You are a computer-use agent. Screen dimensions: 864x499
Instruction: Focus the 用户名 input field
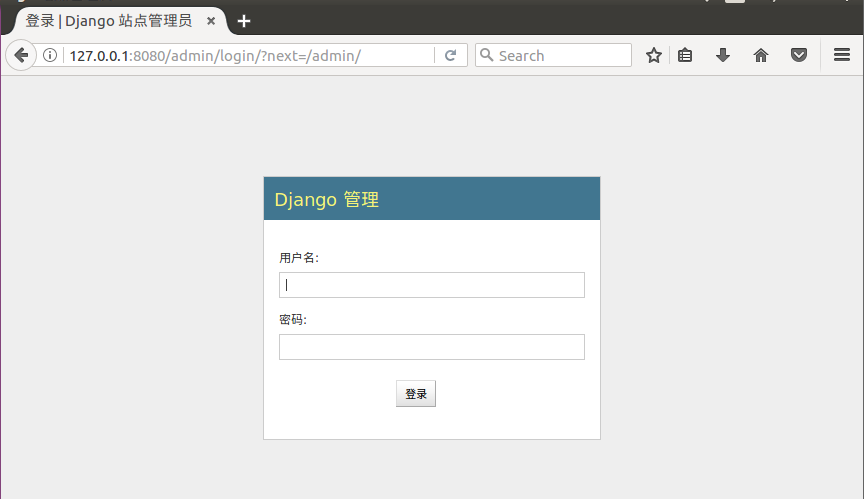(x=431, y=285)
